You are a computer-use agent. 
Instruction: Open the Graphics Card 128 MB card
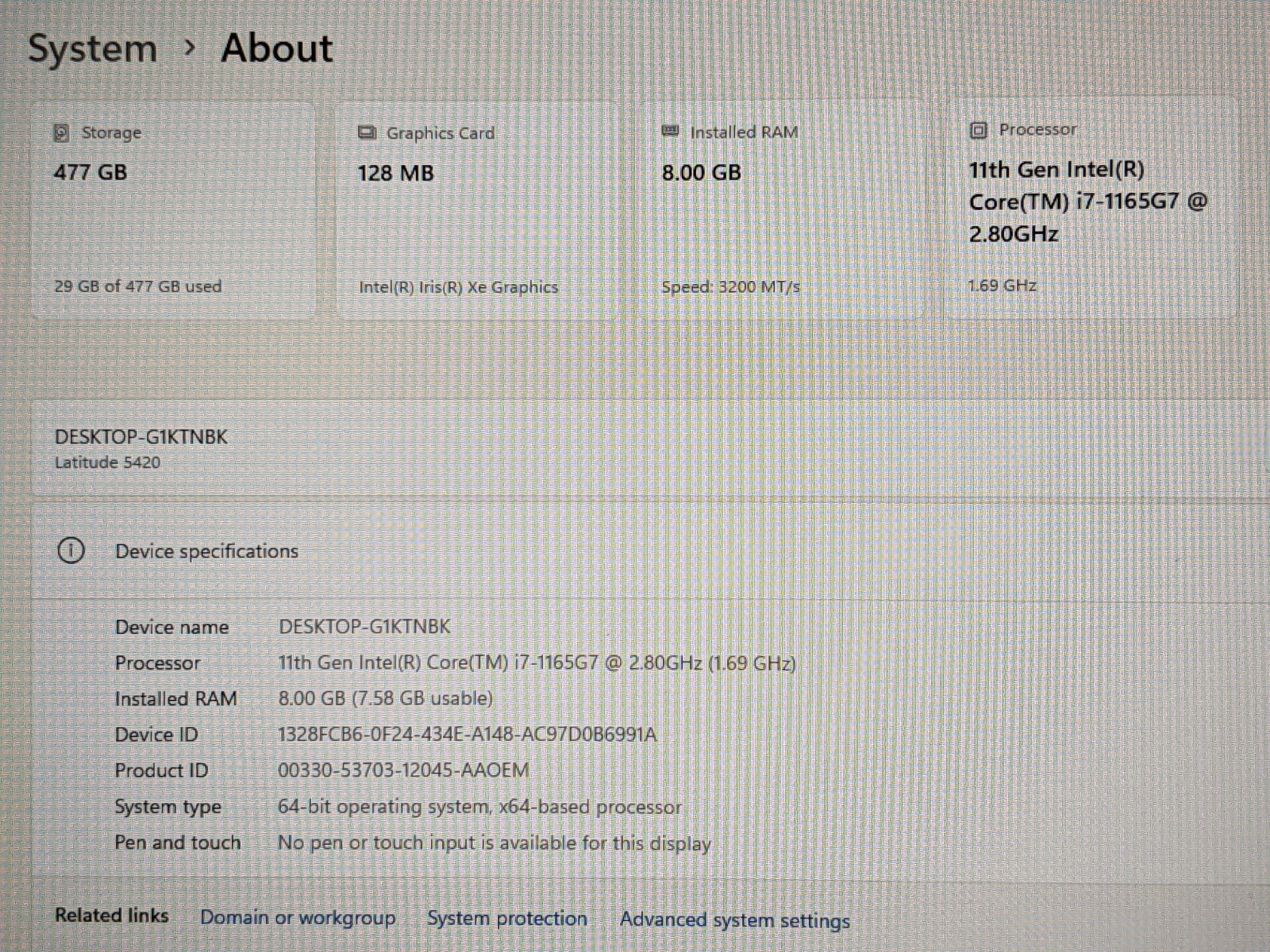[476, 209]
